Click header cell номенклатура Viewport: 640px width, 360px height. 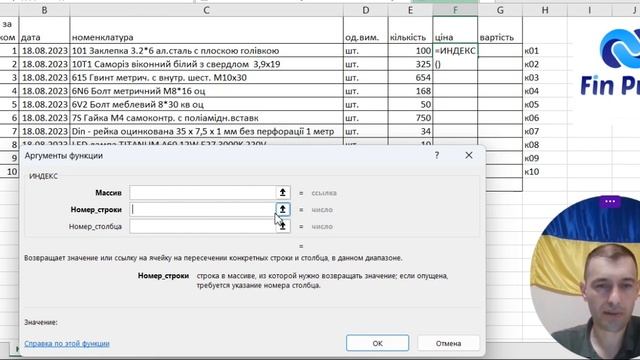(207, 30)
